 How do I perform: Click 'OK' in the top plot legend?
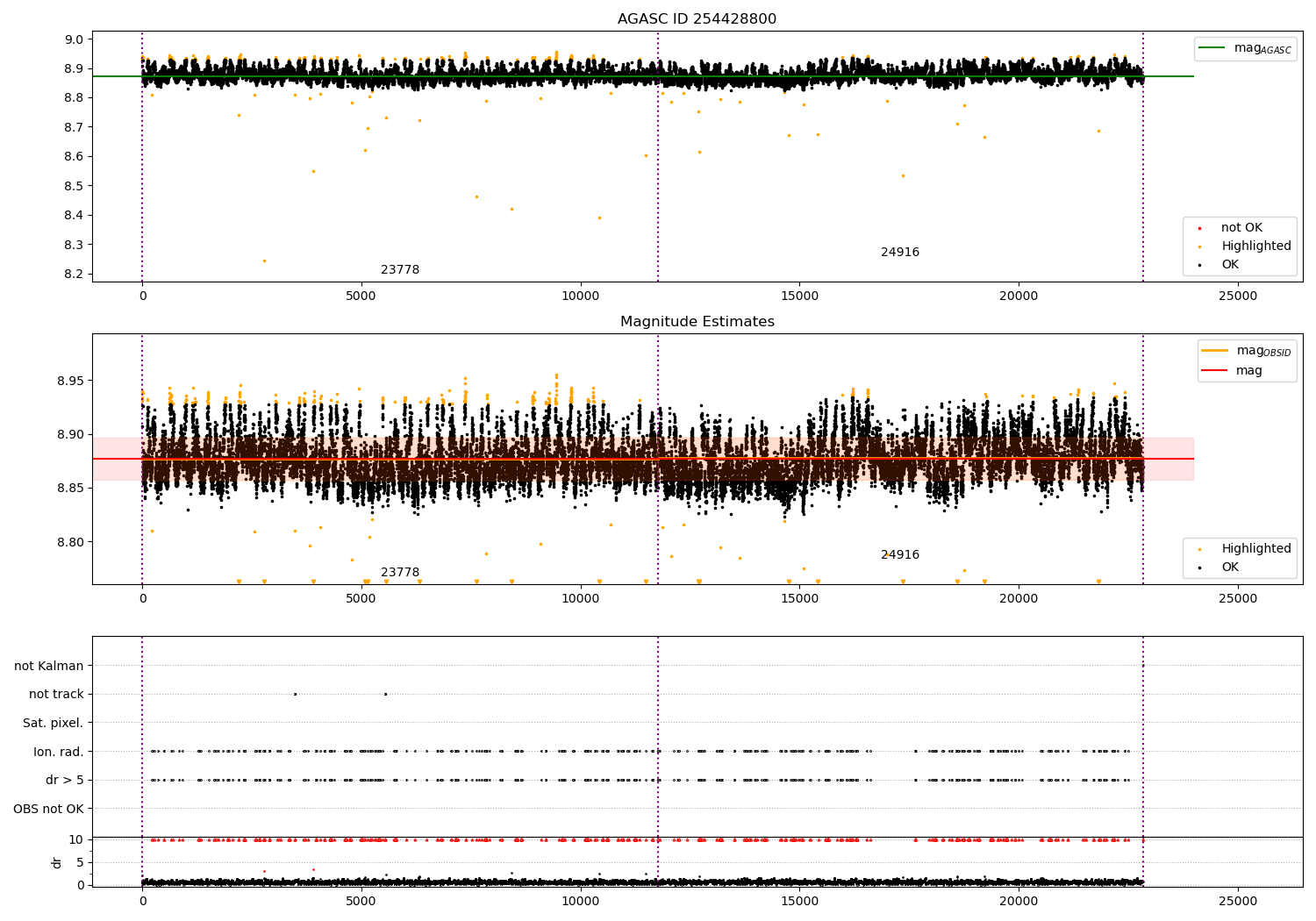(x=1230, y=265)
